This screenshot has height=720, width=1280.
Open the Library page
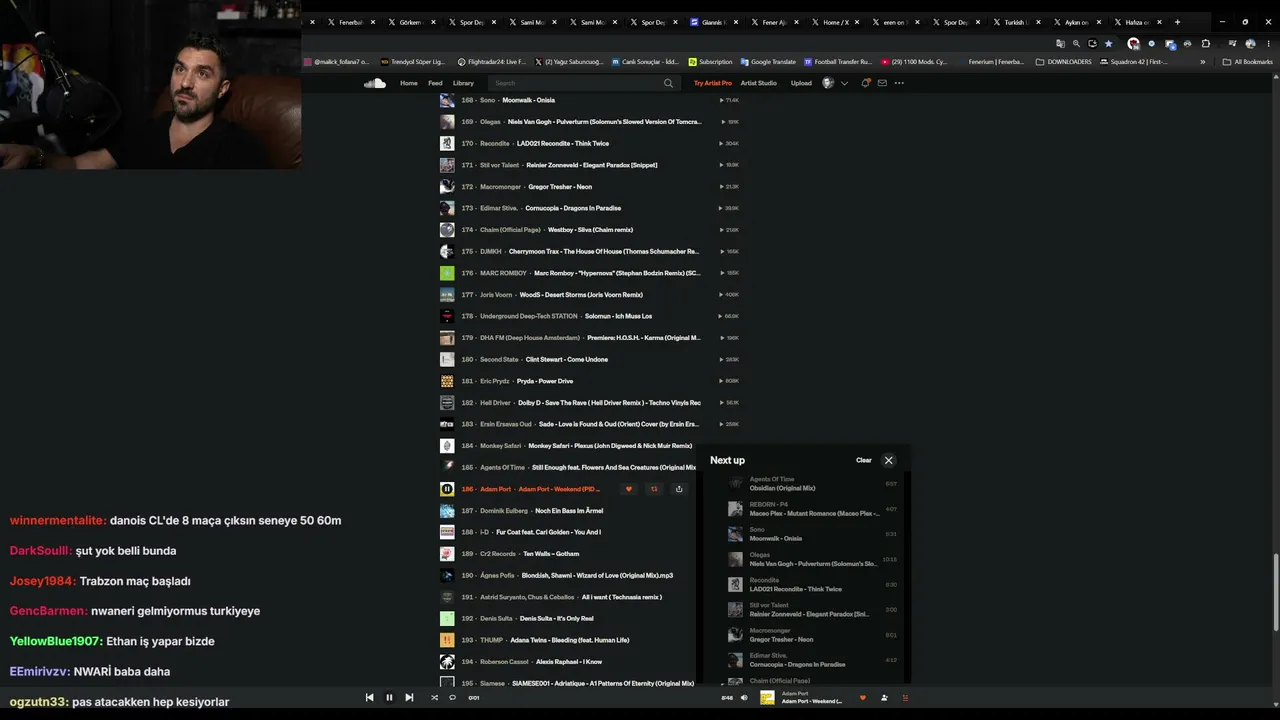pyautogui.click(x=463, y=83)
